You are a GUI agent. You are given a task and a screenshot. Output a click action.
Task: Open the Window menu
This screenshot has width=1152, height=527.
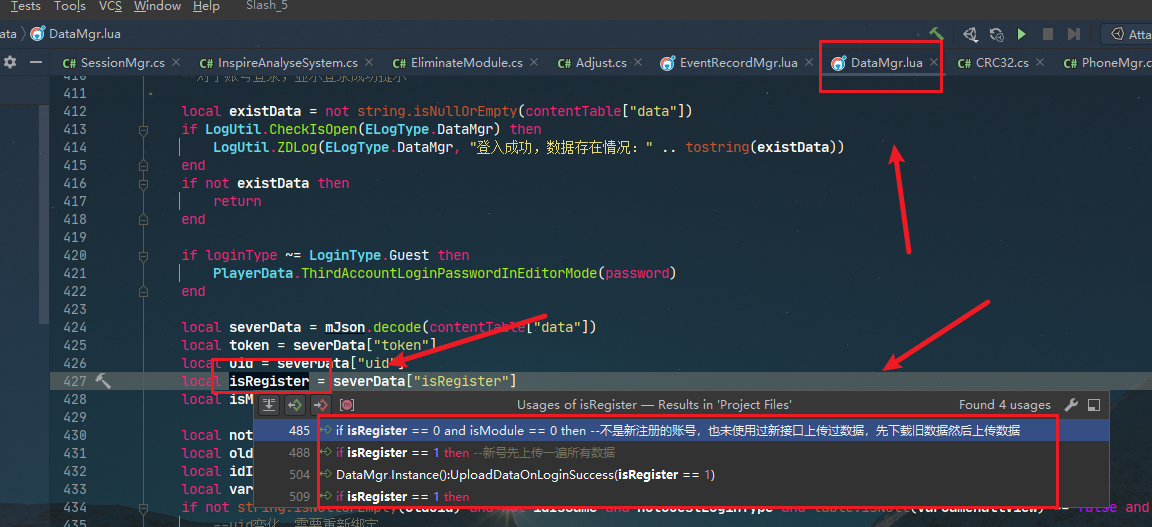pyautogui.click(x=157, y=6)
